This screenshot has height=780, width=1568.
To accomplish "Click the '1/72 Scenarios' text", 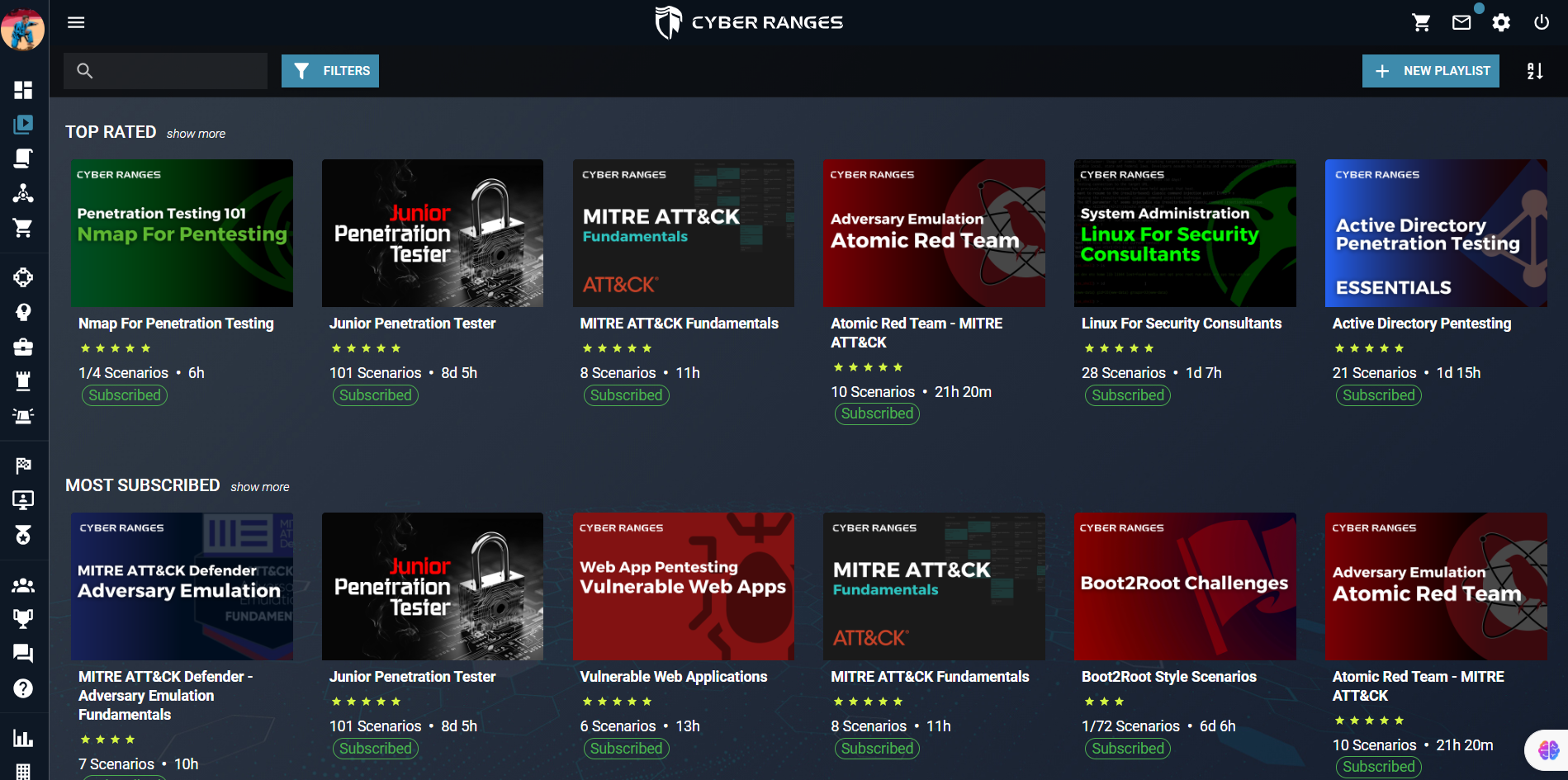I will tap(1131, 726).
